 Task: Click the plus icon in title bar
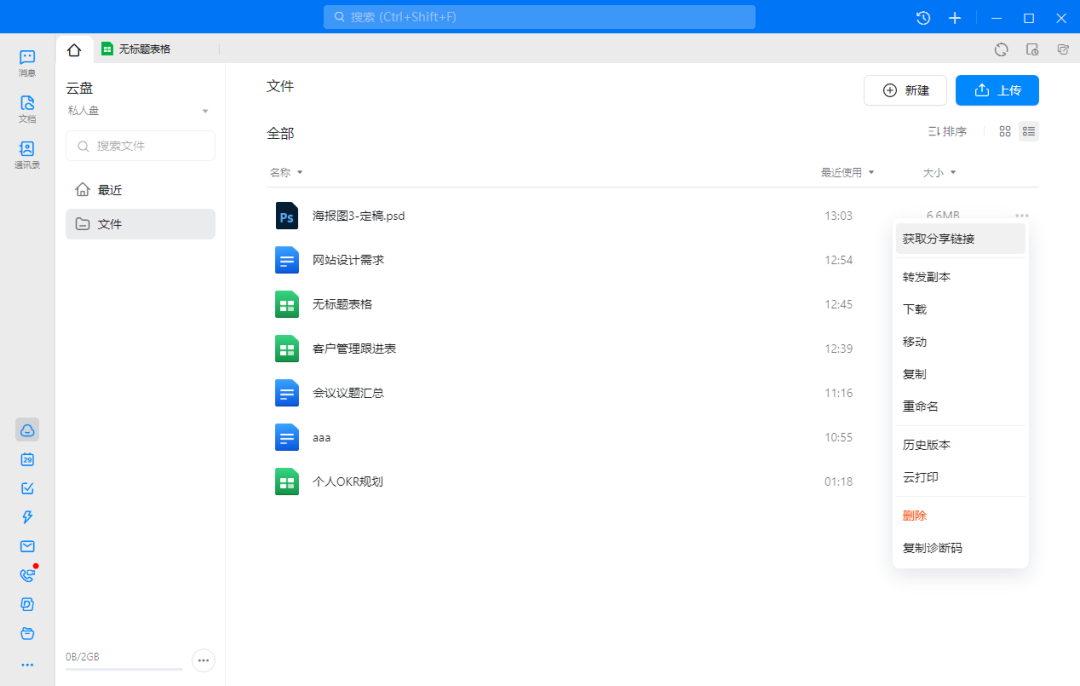tap(955, 18)
